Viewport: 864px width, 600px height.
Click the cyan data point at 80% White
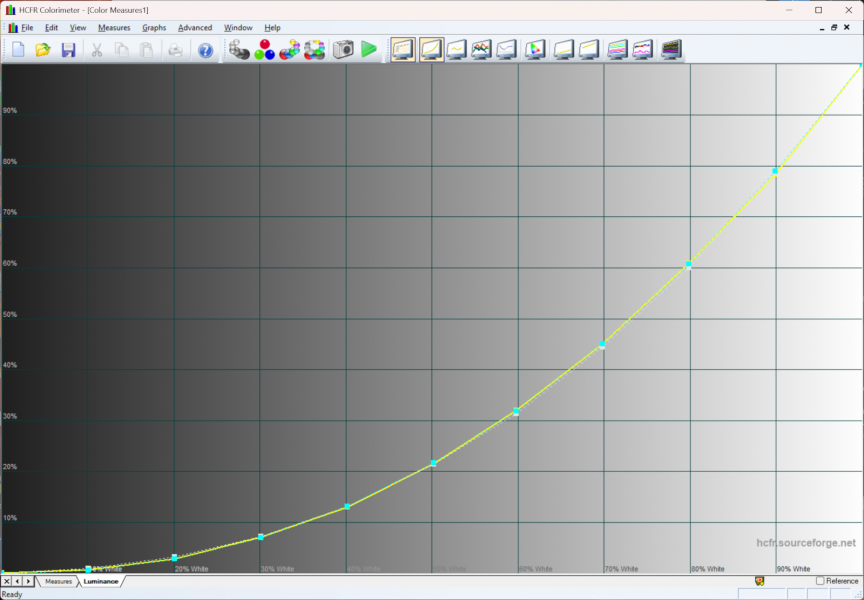click(x=689, y=264)
